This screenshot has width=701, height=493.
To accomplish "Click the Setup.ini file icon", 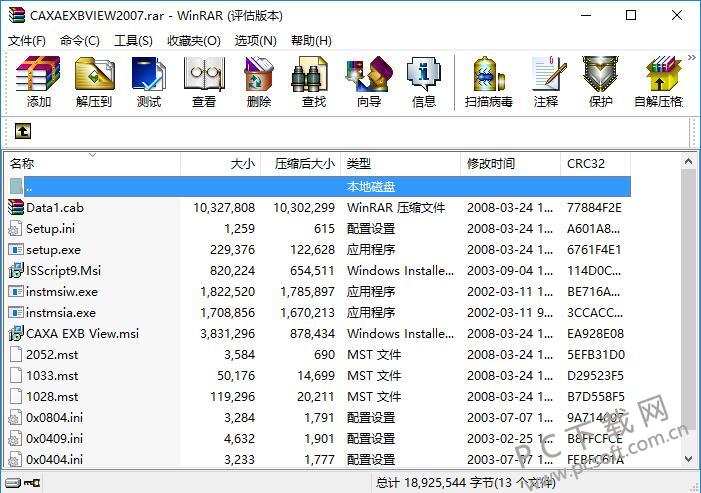I will [15, 228].
